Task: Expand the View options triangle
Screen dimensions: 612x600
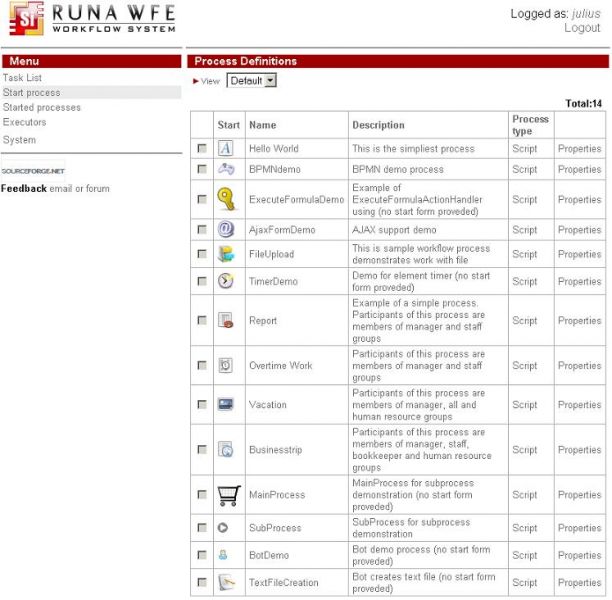Action: click(x=196, y=81)
